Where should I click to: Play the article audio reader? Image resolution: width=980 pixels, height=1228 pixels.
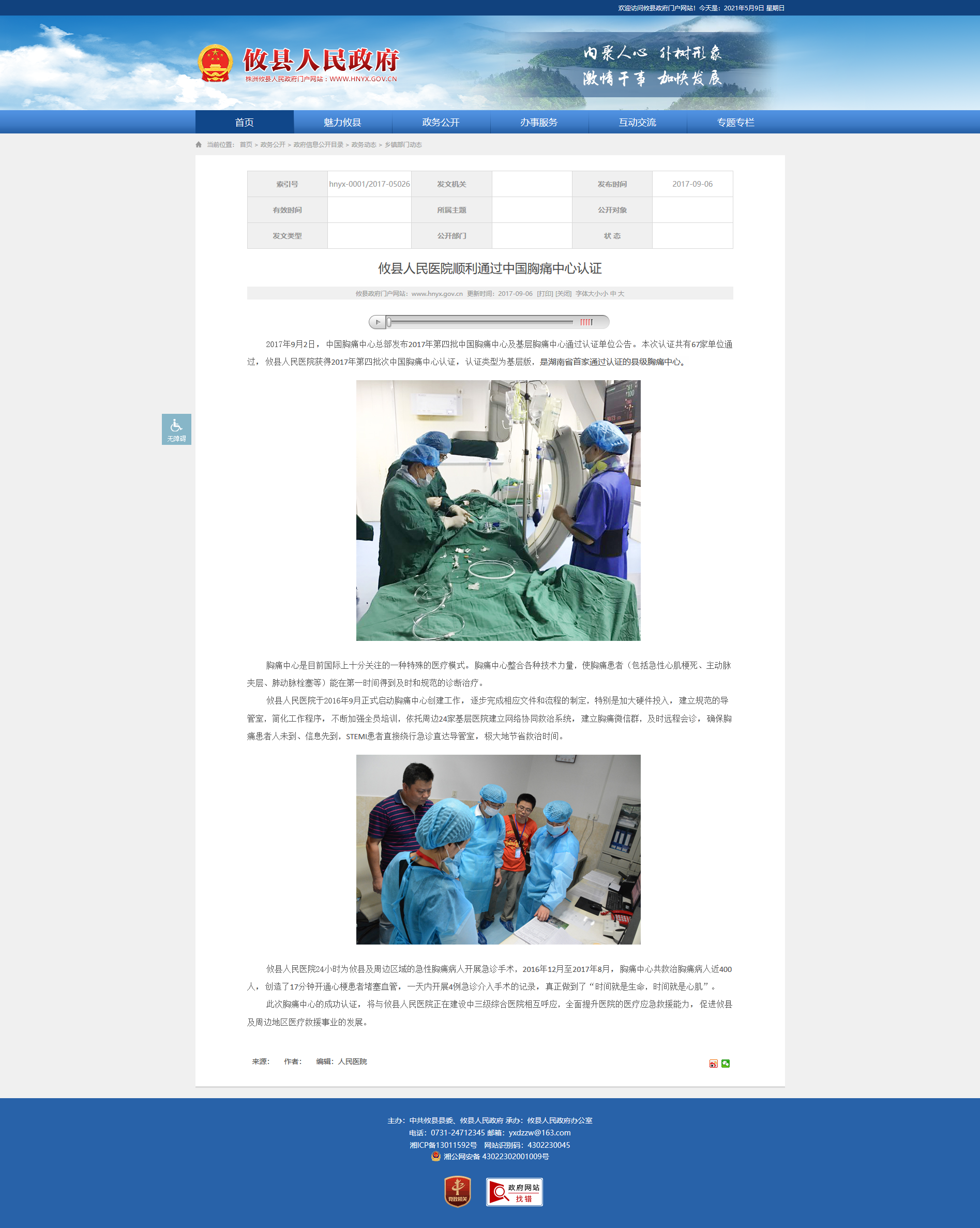(378, 322)
